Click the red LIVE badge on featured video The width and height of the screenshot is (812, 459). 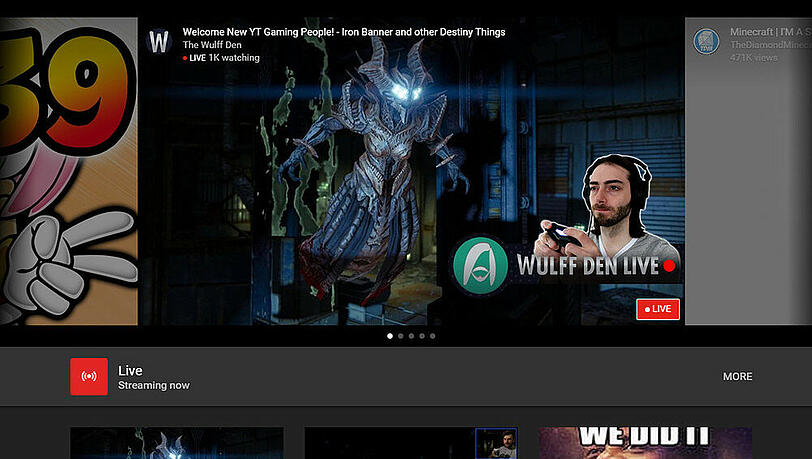coord(658,309)
